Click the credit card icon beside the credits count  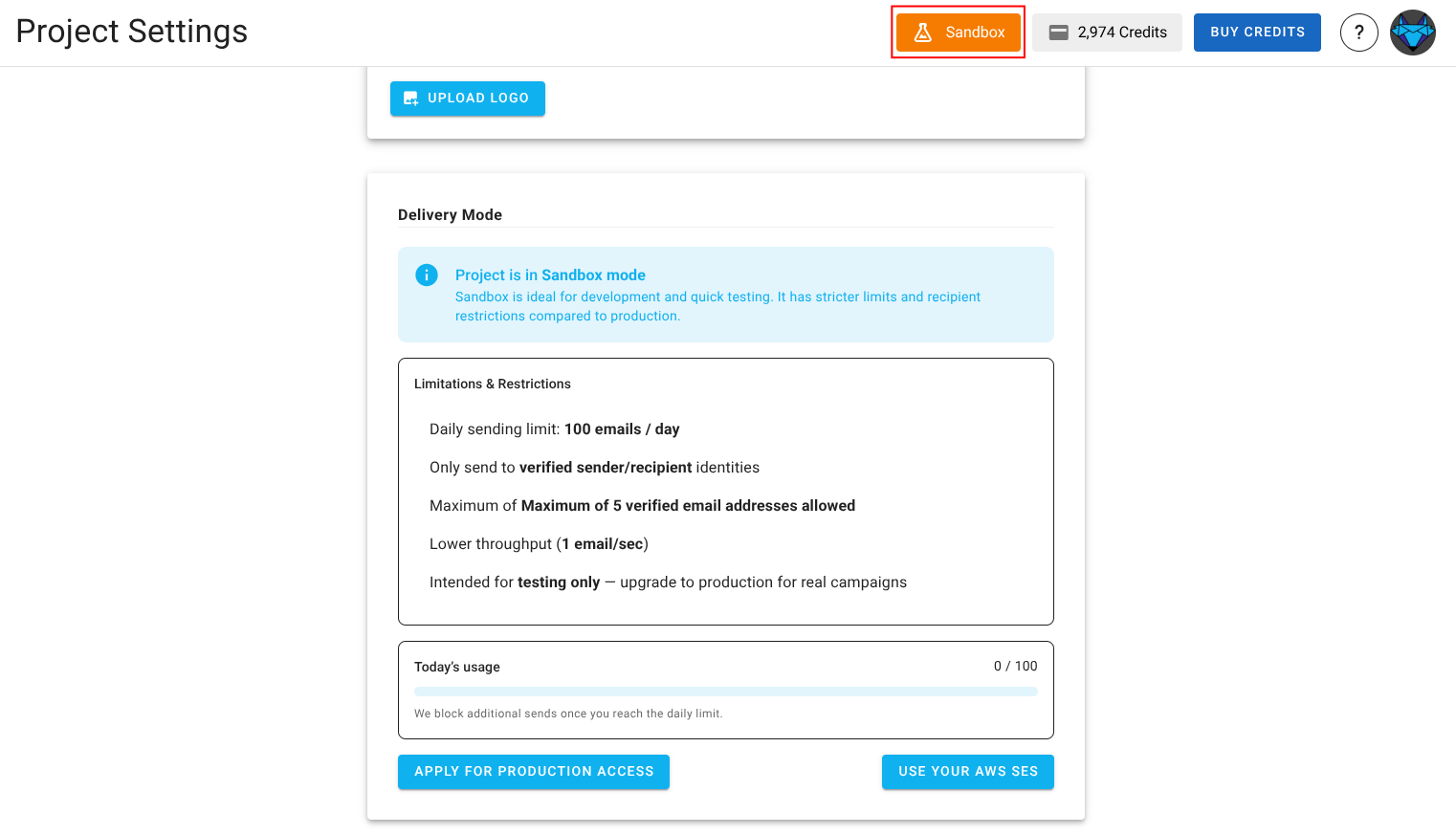1059,32
